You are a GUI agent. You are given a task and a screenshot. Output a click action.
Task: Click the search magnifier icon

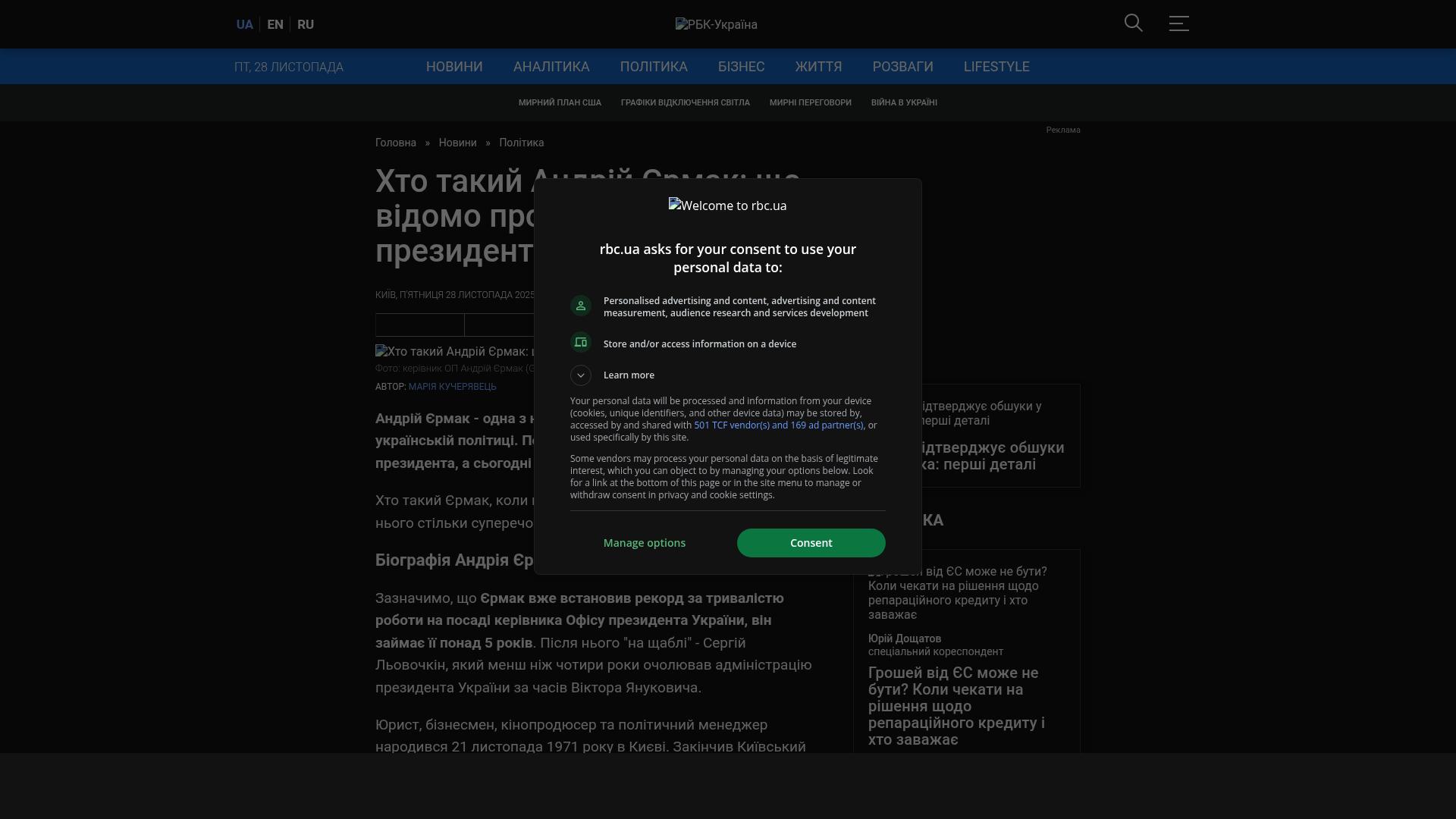[x=1133, y=24]
